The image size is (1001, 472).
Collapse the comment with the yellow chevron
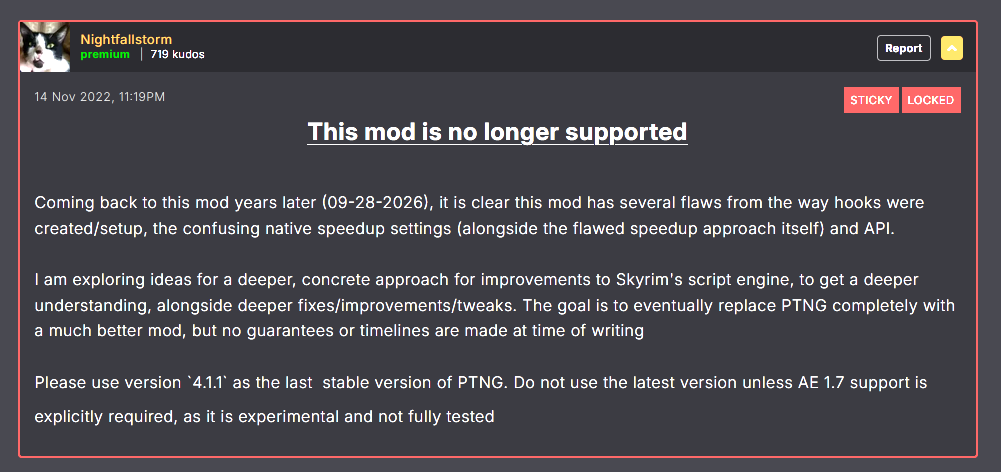click(x=952, y=48)
